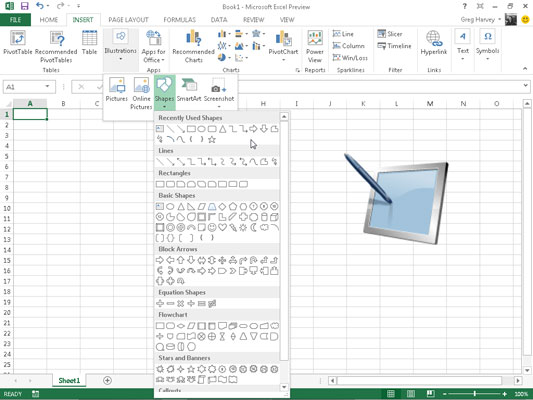
Task: Choose Online Pictures
Action: click(141, 93)
